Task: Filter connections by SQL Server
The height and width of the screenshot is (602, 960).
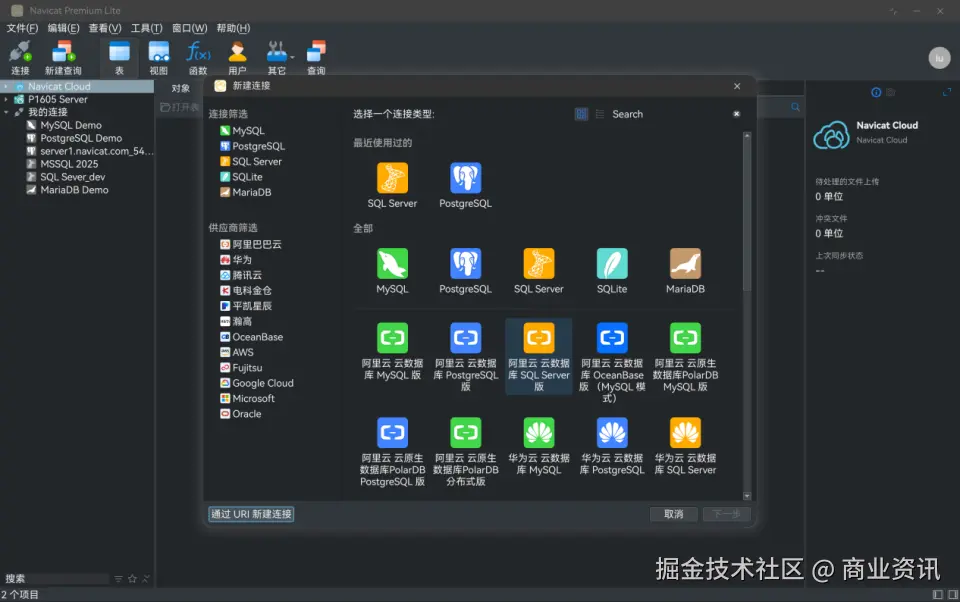Action: 251,161
